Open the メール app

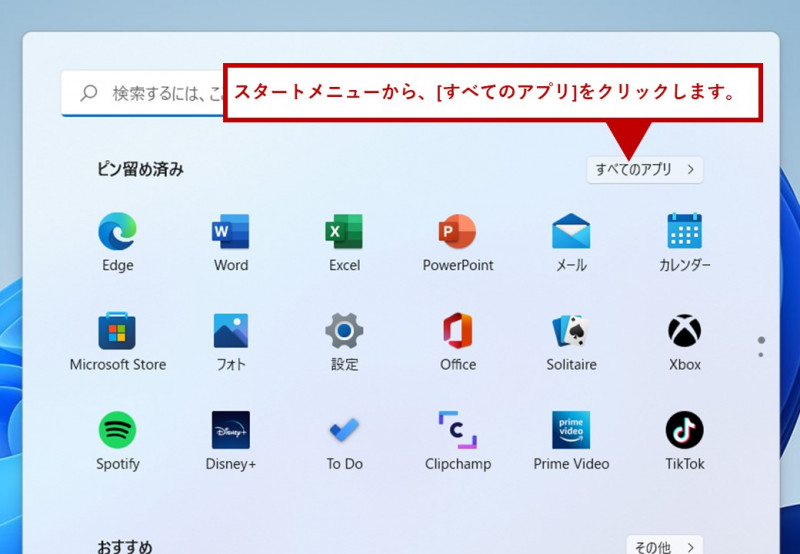coord(571,232)
